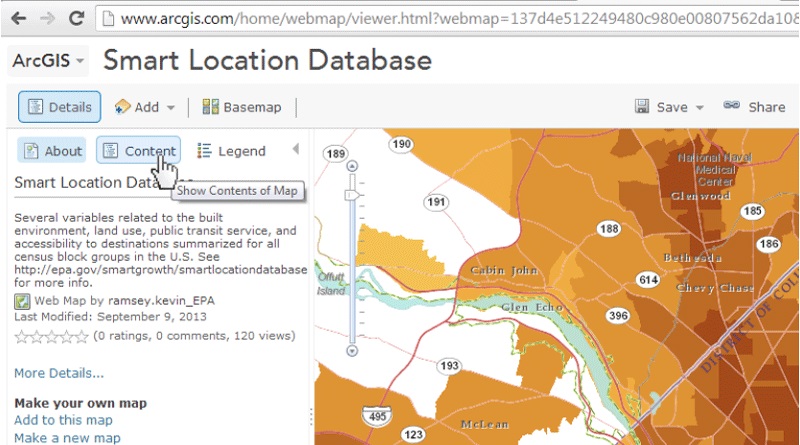Click the Bethesda map label
Image resolution: width=800 pixels, height=445 pixels.
(x=692, y=258)
